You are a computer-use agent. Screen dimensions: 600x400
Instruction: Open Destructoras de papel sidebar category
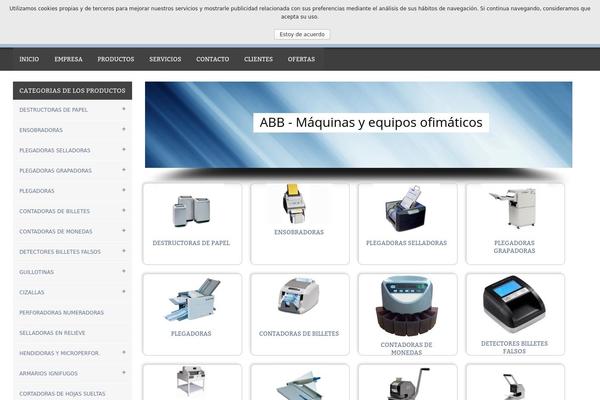tap(54, 110)
